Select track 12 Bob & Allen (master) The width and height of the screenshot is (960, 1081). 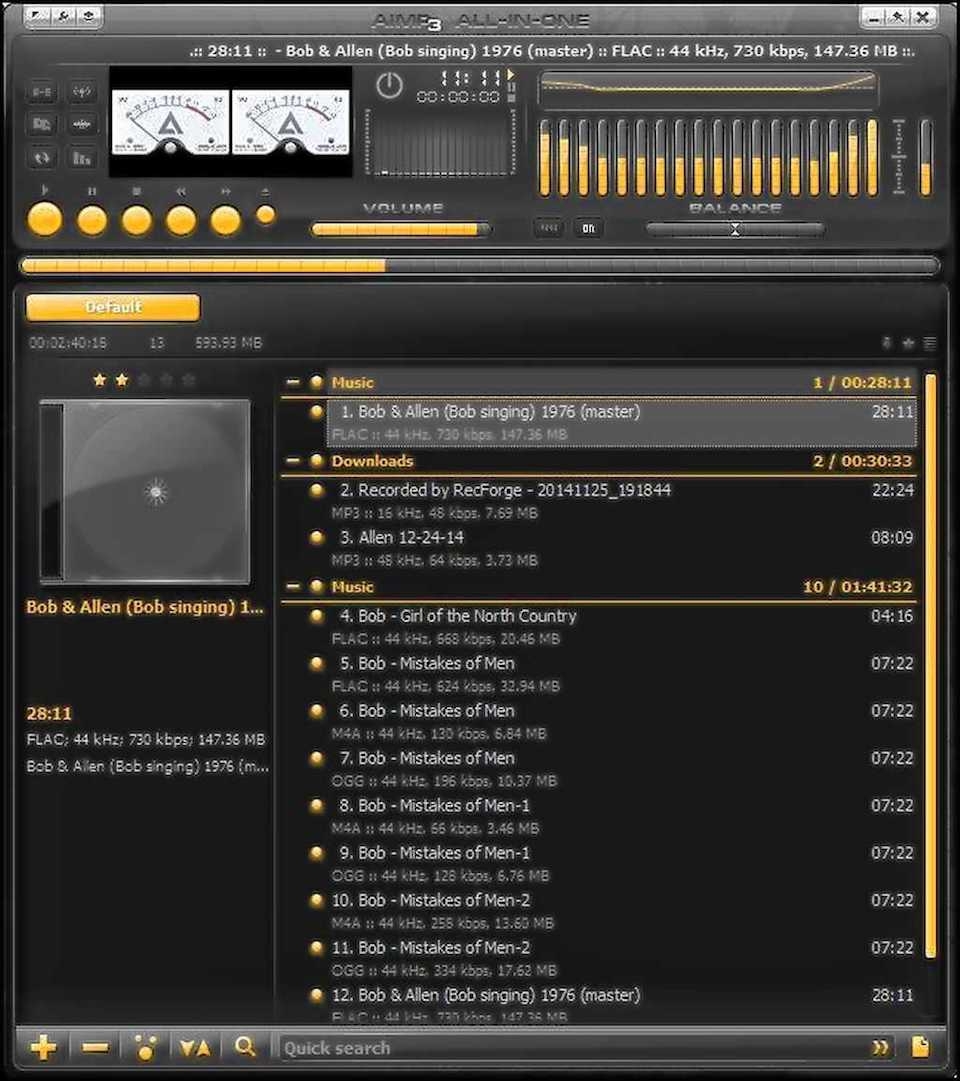tap(621, 1004)
